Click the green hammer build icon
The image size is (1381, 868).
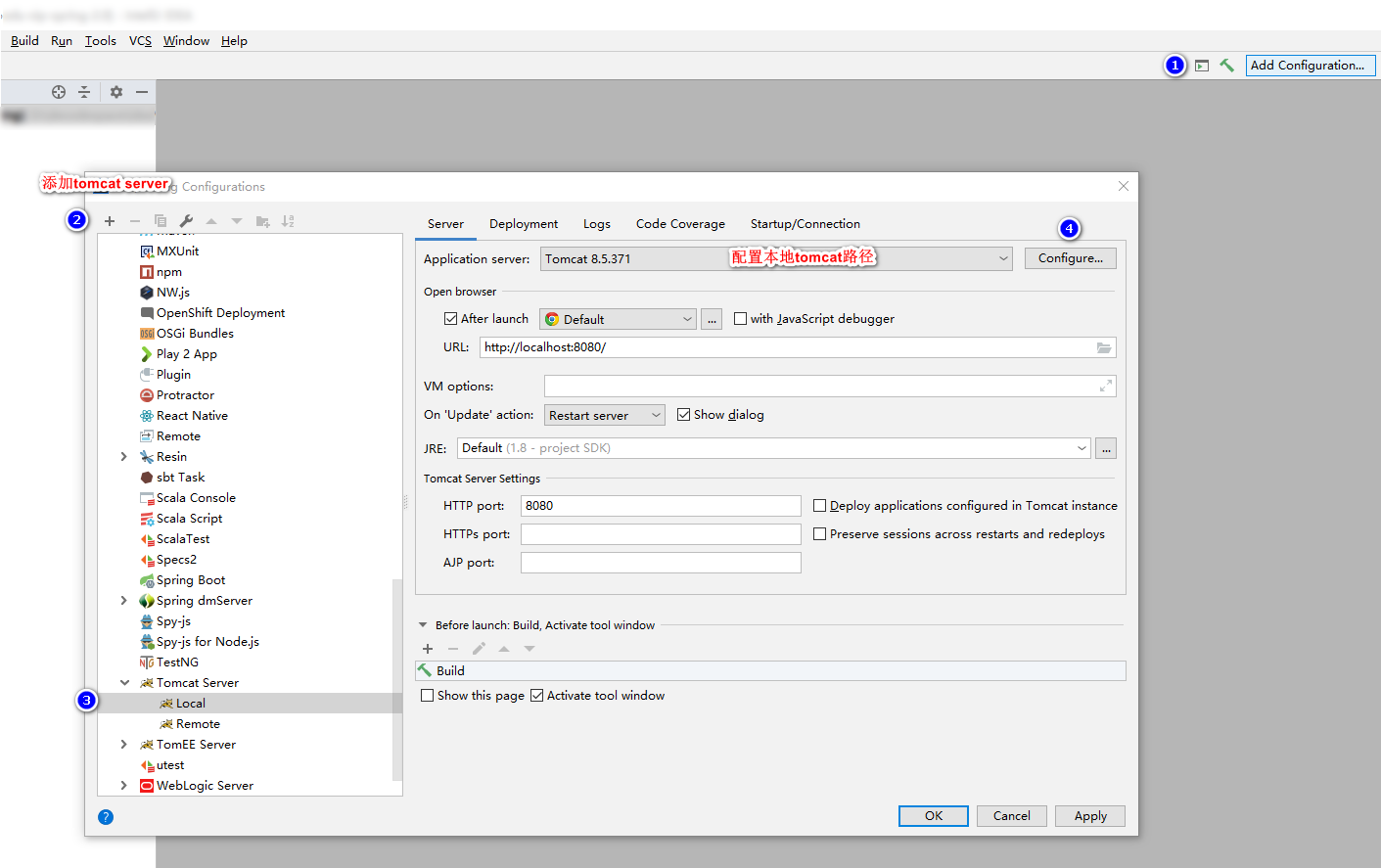tap(1226, 66)
